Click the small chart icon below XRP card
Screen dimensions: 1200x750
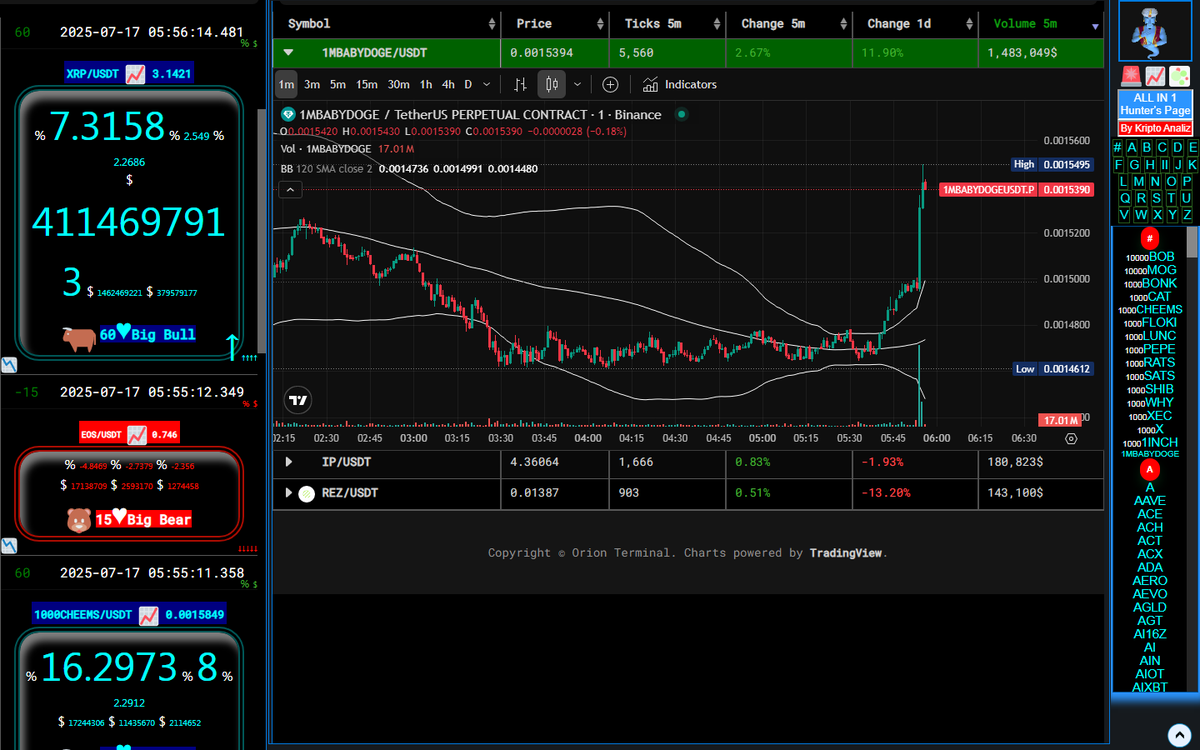tap(7, 366)
